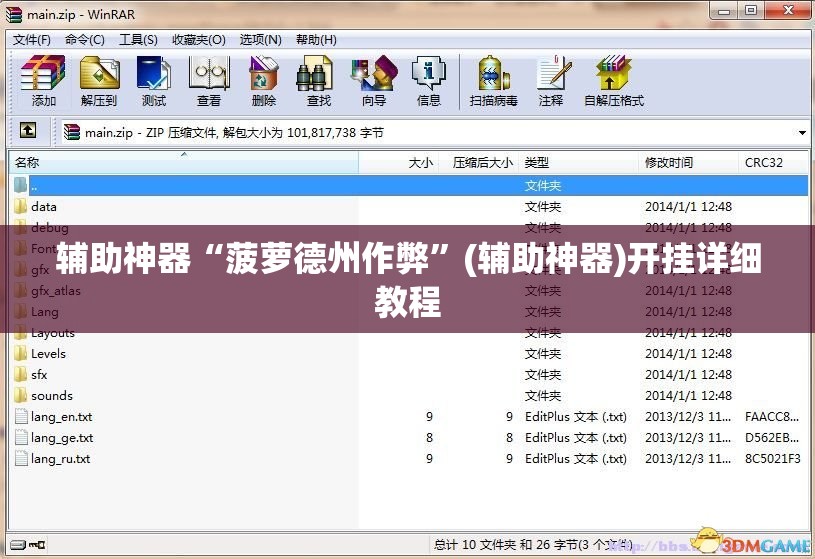Click the sounds folder icon
The width and height of the screenshot is (815, 559).
(20, 396)
